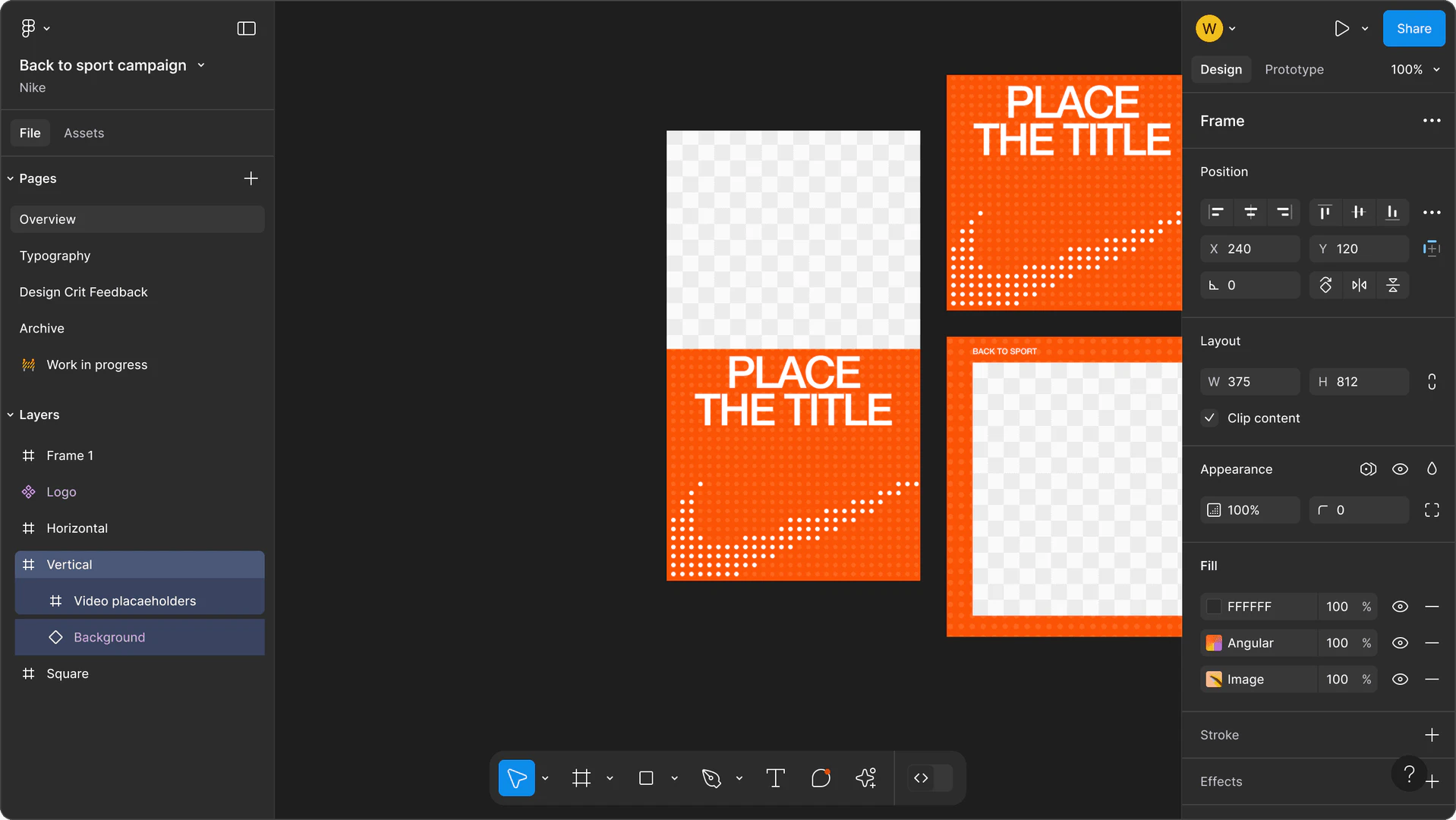Viewport: 1456px width, 820px height.
Task: Click the Share button
Action: point(1413,29)
